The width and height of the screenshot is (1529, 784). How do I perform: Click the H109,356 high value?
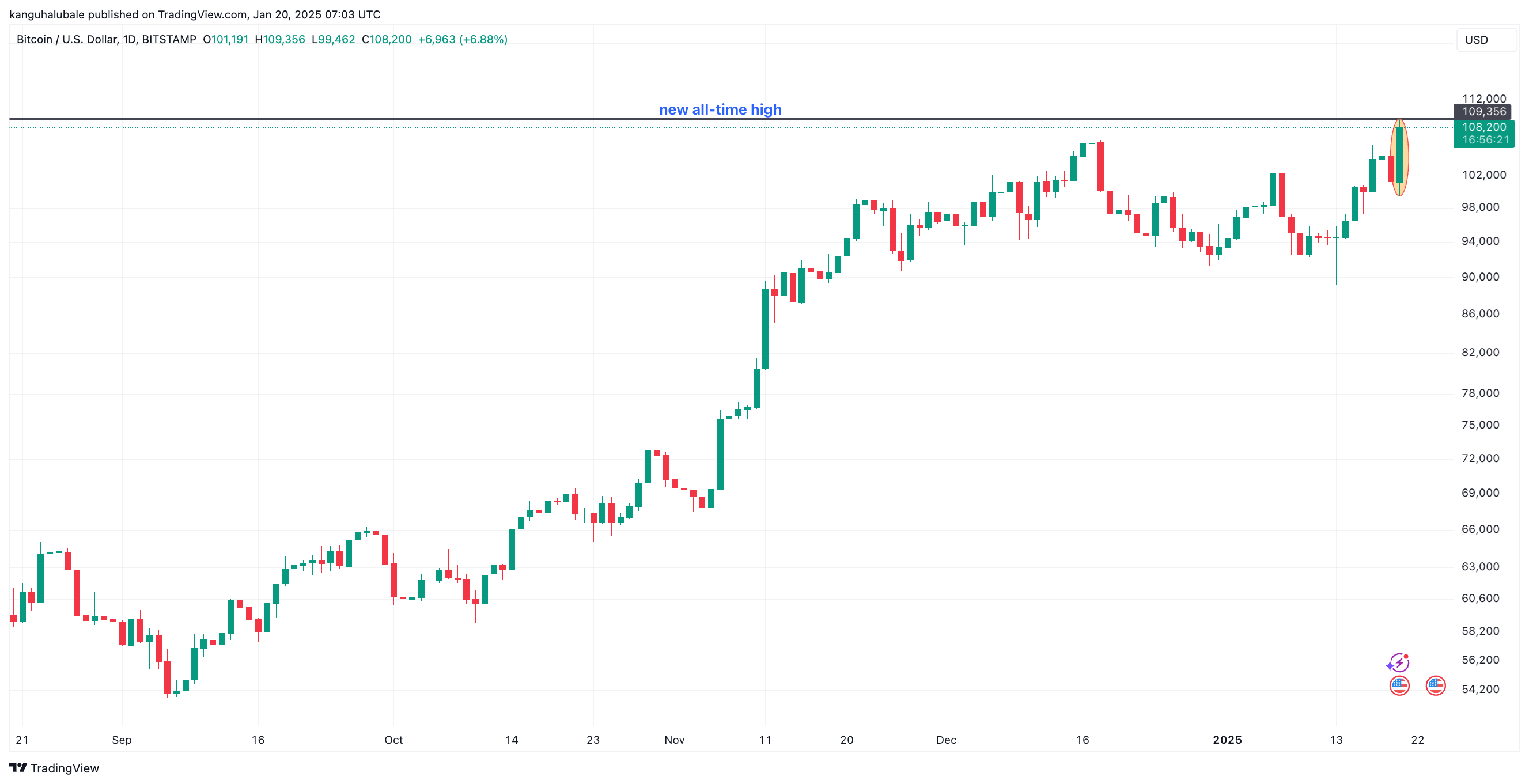279,39
